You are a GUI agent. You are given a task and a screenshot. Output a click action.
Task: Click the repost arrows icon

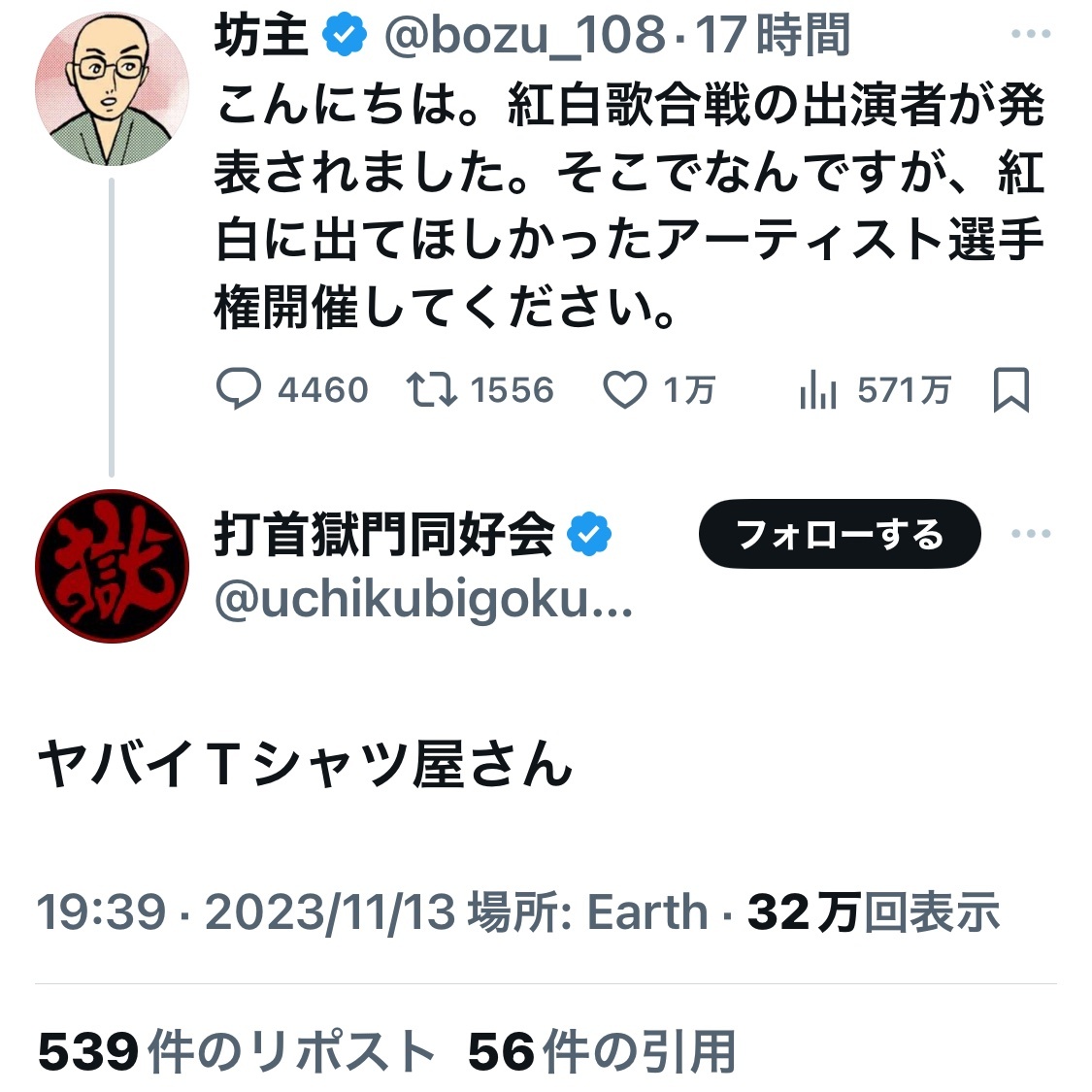point(431,390)
